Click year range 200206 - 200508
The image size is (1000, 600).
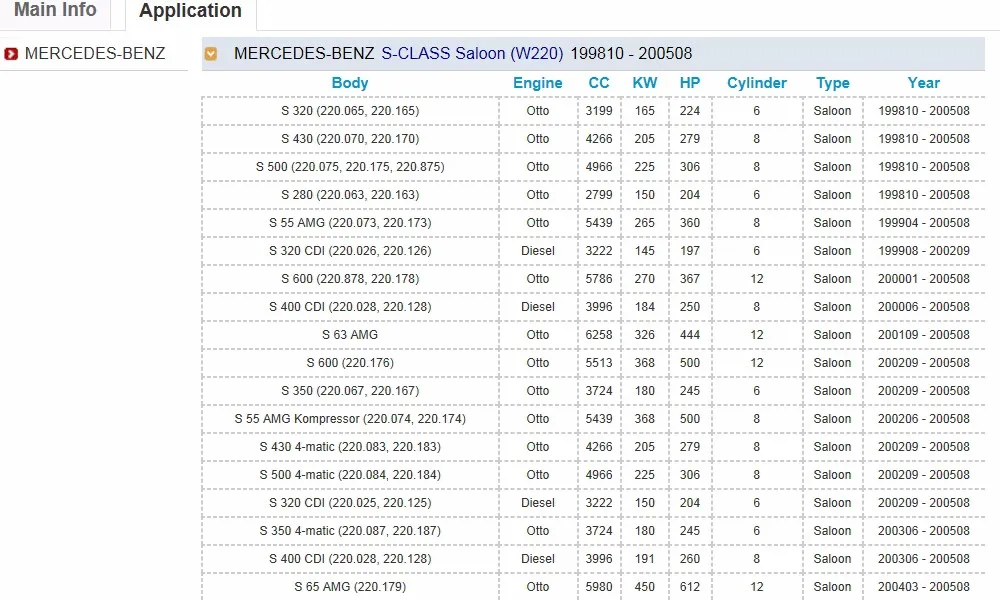pos(923,419)
